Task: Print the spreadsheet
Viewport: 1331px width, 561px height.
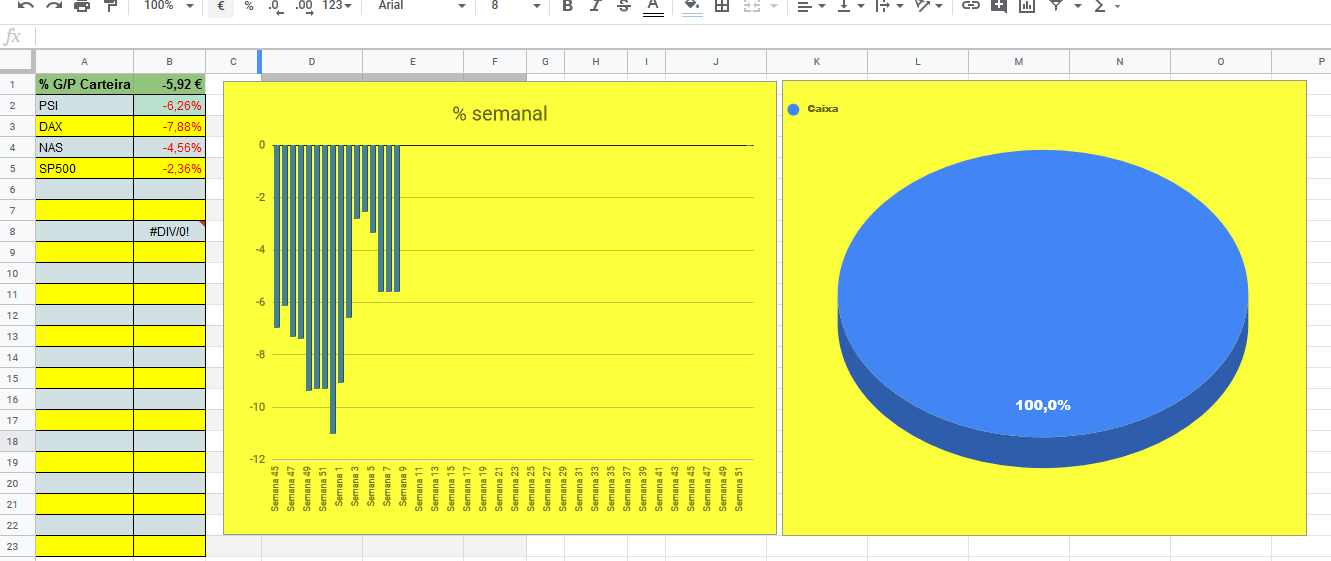Action: tap(82, 6)
